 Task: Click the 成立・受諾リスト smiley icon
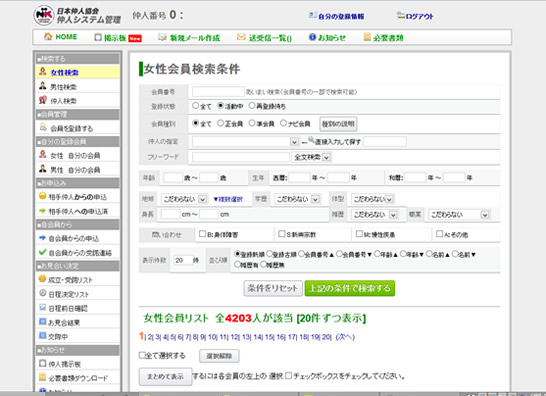click(42, 279)
